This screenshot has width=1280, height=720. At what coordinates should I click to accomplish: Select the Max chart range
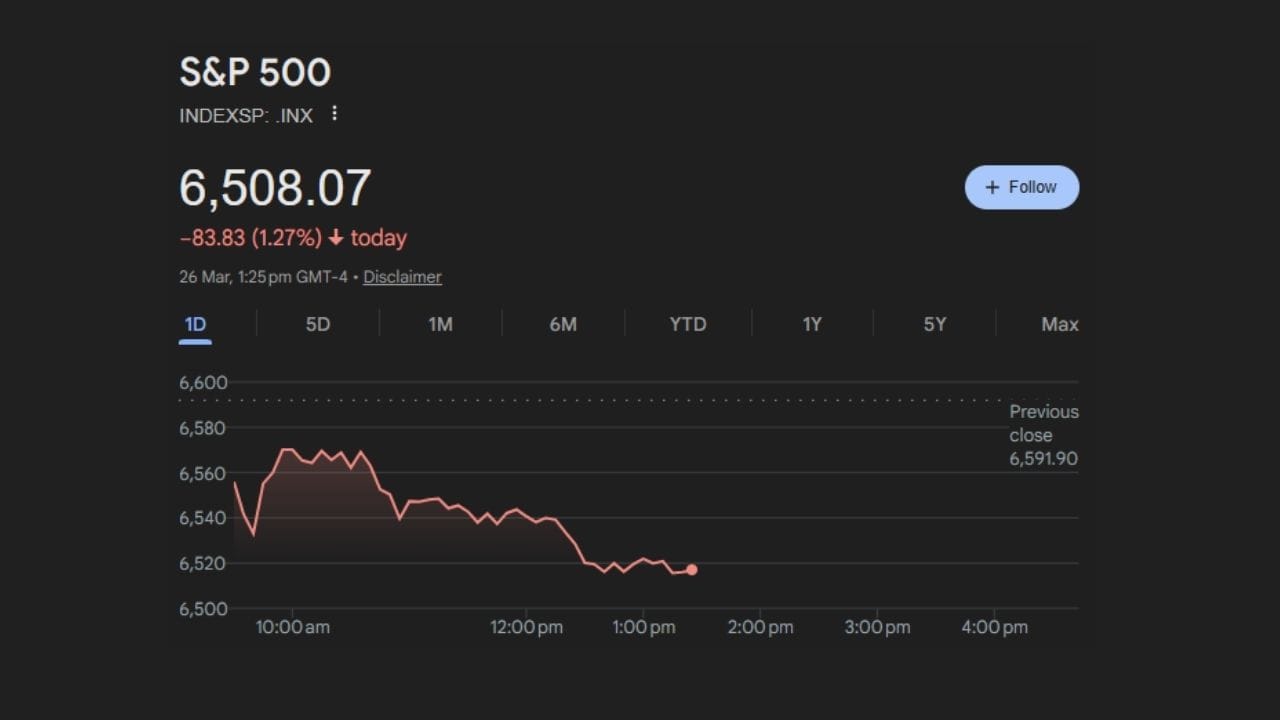point(1060,324)
